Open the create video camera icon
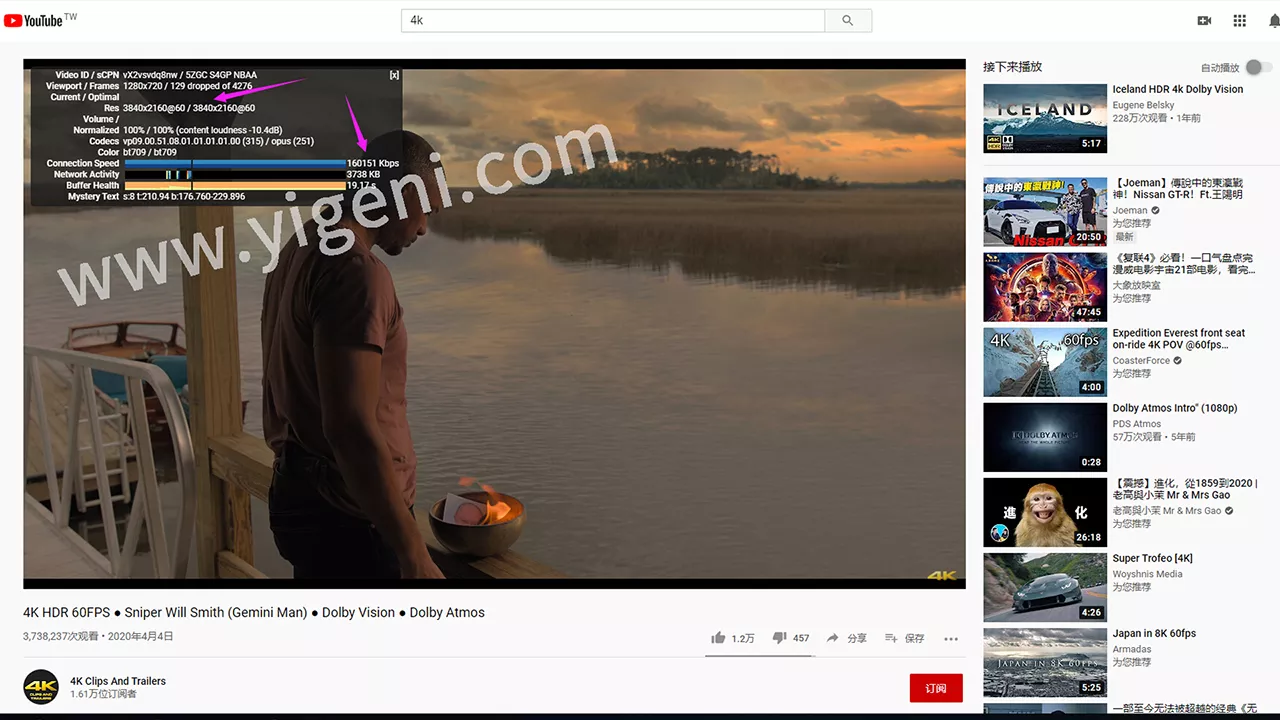 (x=1204, y=21)
